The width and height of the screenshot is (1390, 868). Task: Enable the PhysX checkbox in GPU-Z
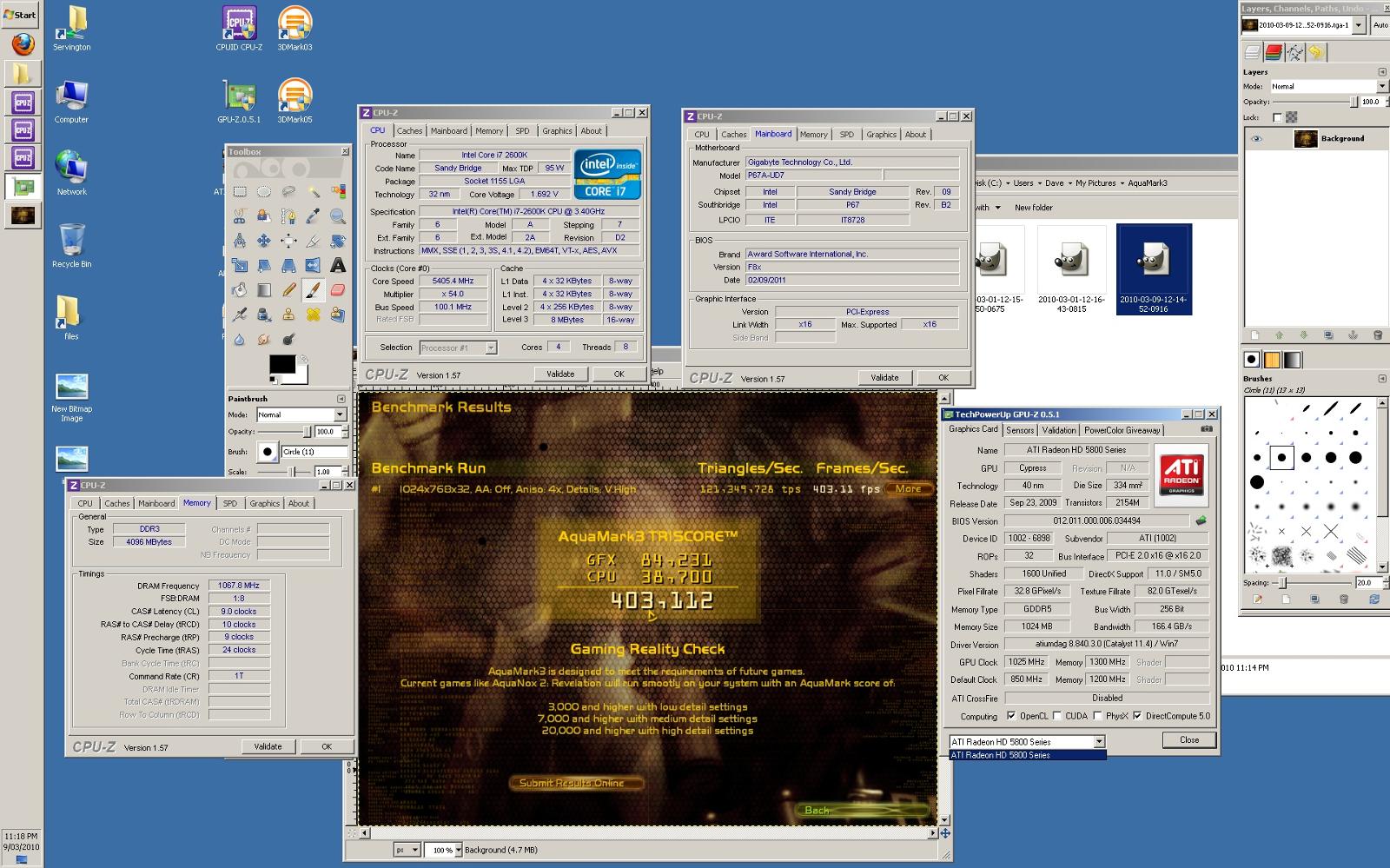point(1098,716)
